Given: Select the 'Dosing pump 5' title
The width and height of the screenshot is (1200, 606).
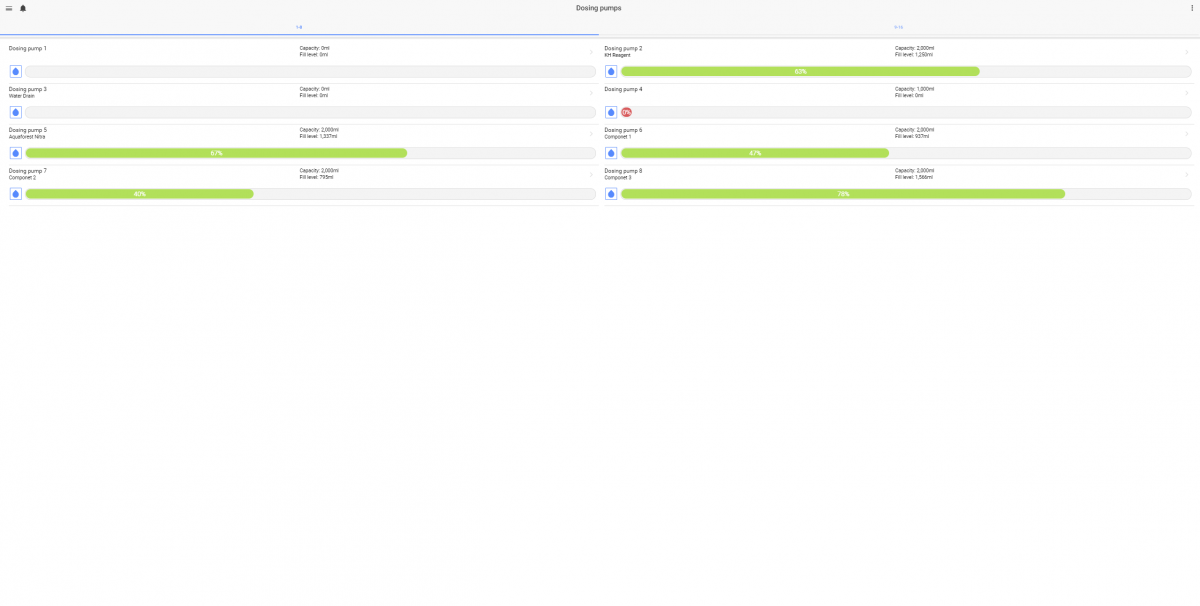Looking at the screenshot, I should coord(28,130).
